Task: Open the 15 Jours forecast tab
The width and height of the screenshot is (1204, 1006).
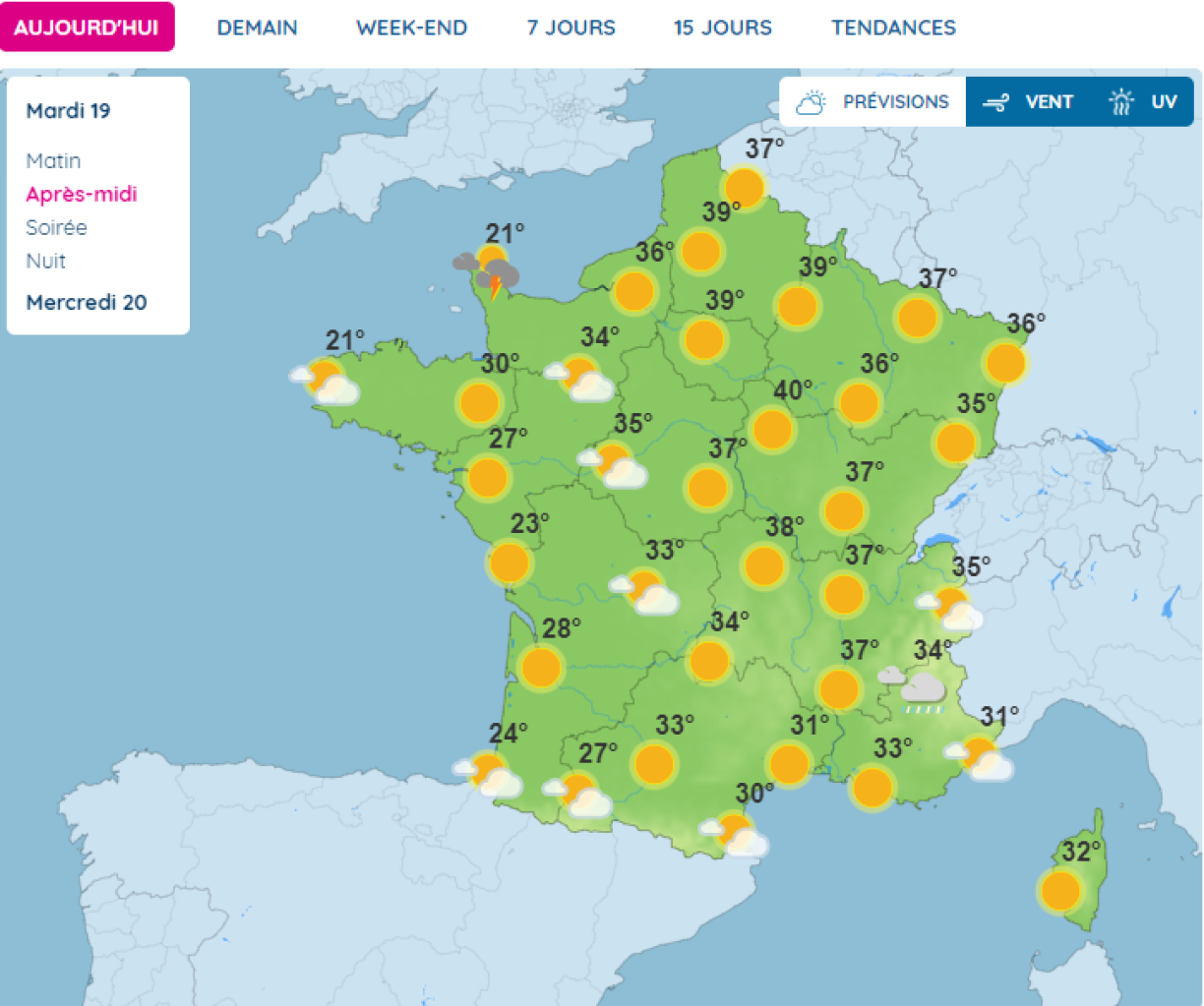Action: [x=722, y=28]
